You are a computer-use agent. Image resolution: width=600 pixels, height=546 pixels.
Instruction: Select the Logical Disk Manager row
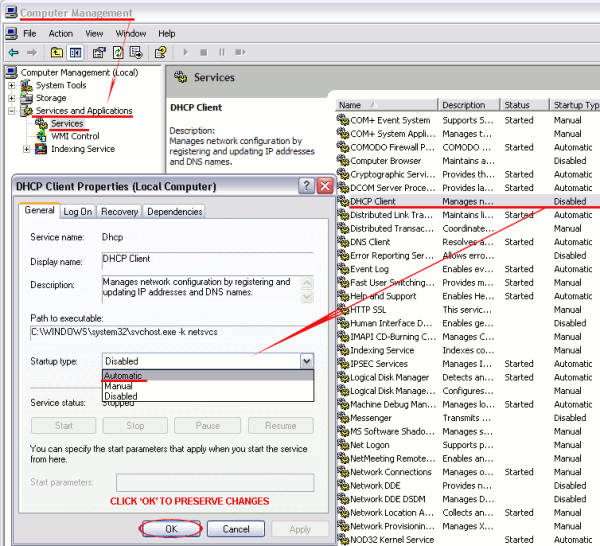(x=468, y=377)
